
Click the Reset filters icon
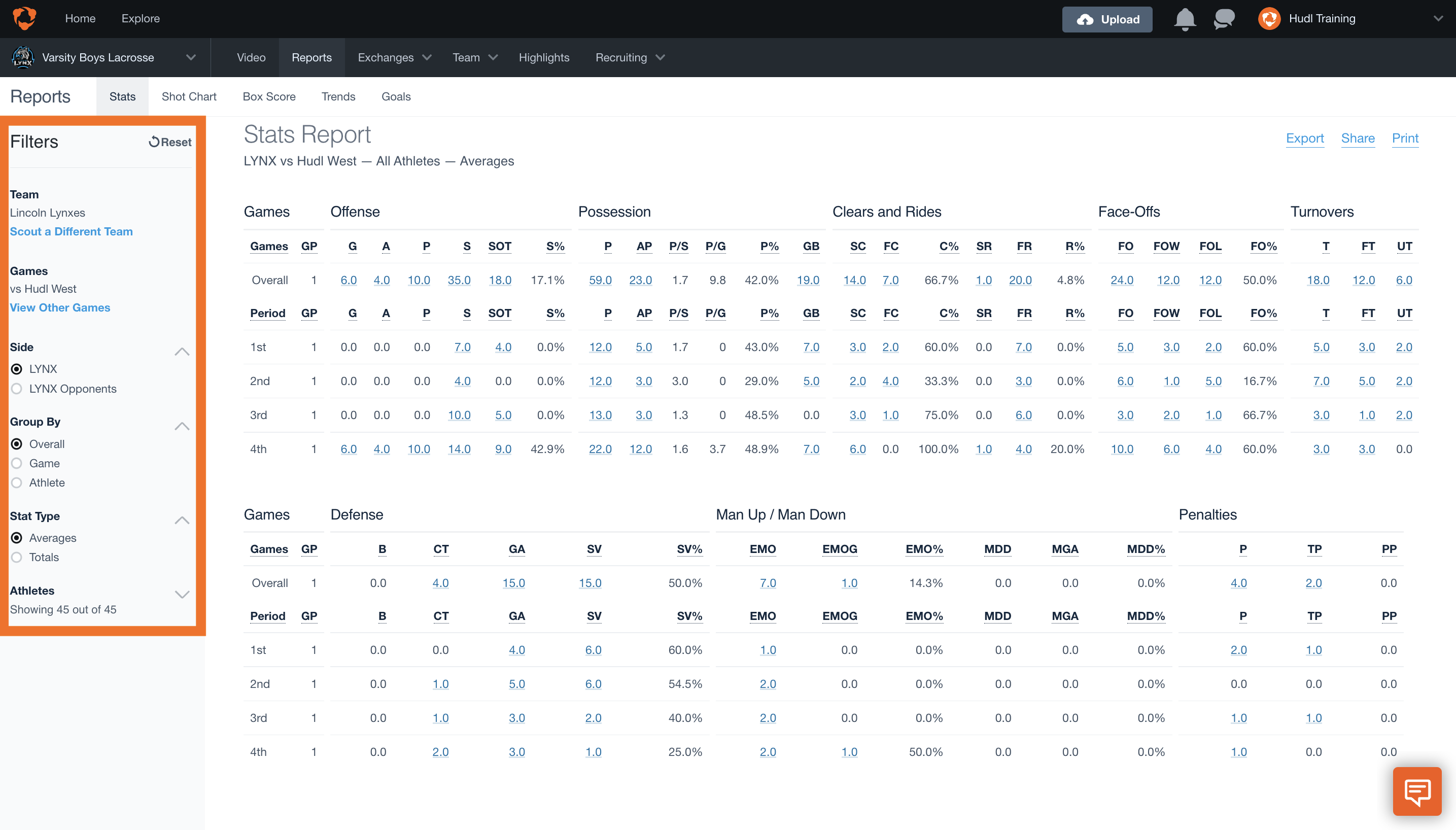pyautogui.click(x=154, y=142)
